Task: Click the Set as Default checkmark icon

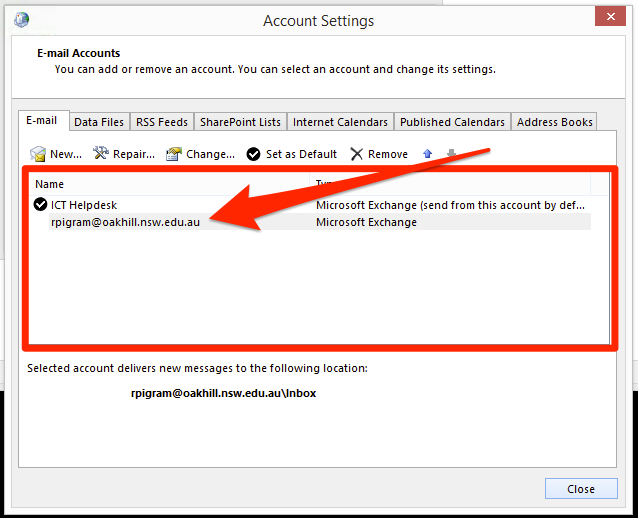Action: click(253, 154)
